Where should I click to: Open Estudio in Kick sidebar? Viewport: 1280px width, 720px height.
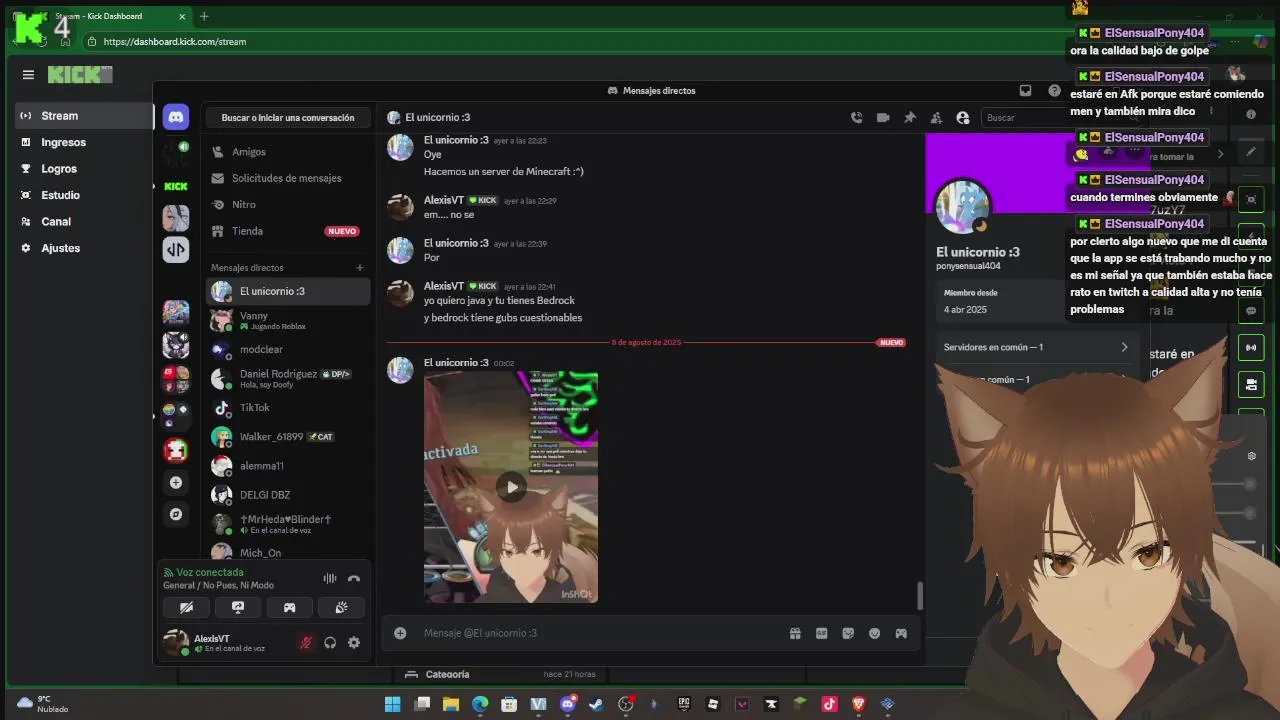(x=83, y=195)
